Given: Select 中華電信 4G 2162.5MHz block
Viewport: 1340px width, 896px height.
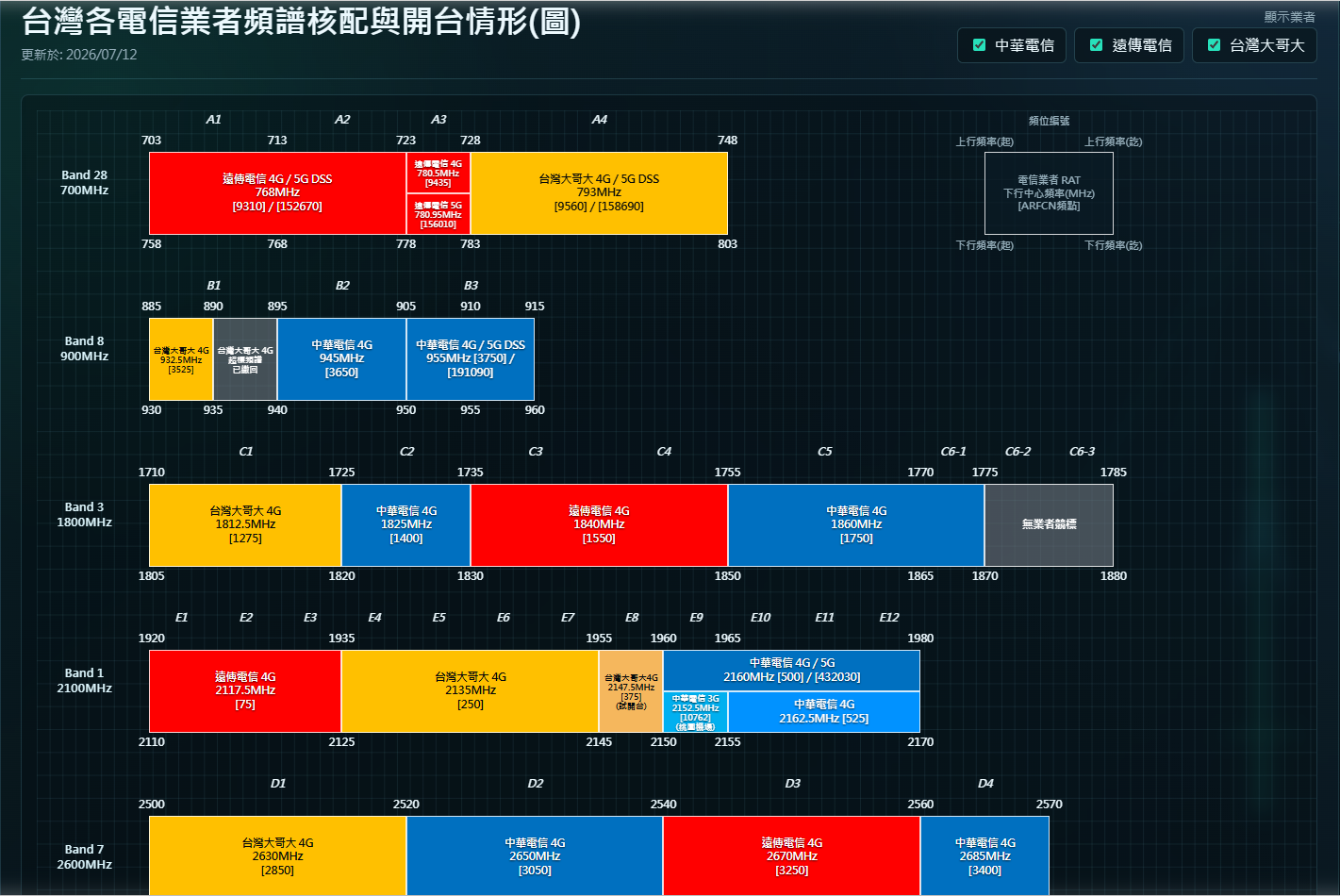Looking at the screenshot, I should point(824,712).
